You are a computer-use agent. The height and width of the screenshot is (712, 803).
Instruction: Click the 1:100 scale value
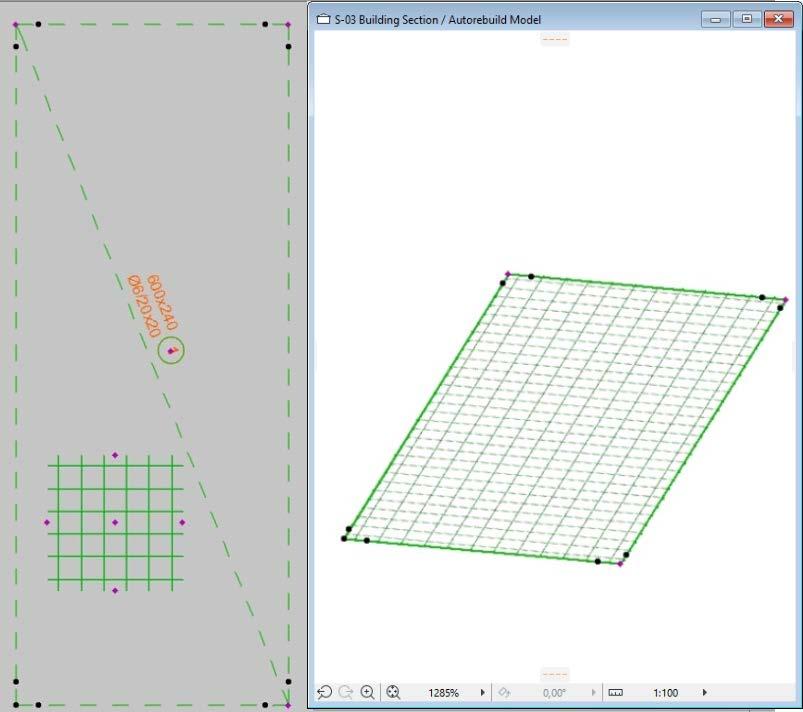[665, 693]
